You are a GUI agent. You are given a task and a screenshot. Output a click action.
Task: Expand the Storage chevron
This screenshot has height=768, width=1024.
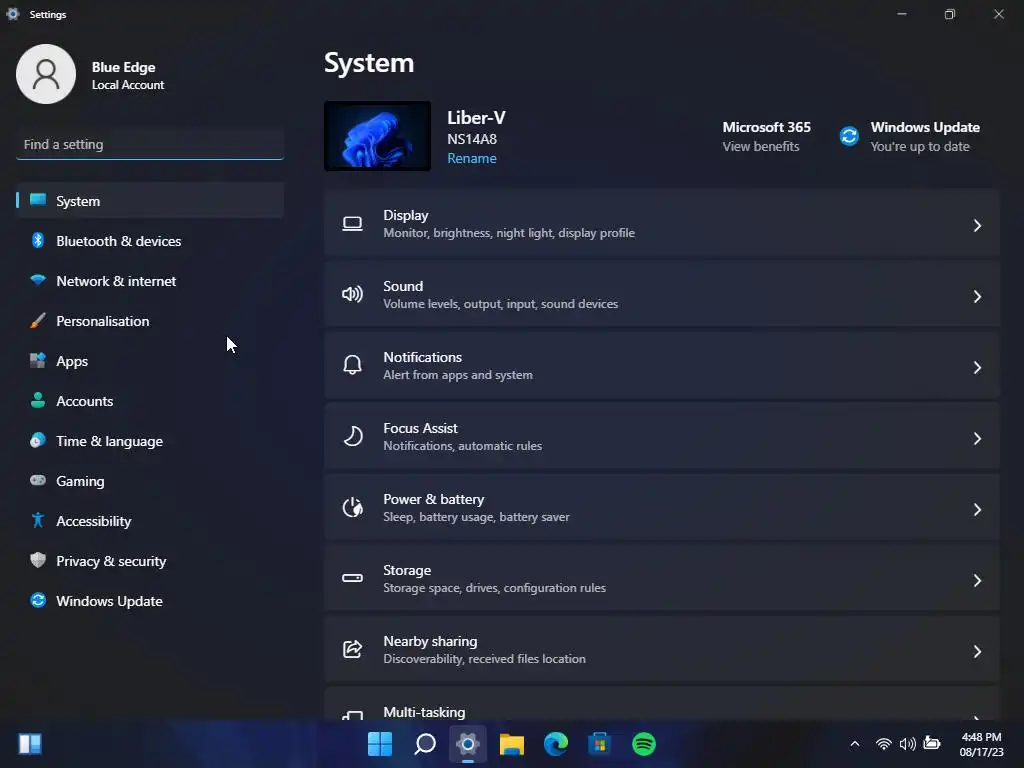coord(977,581)
